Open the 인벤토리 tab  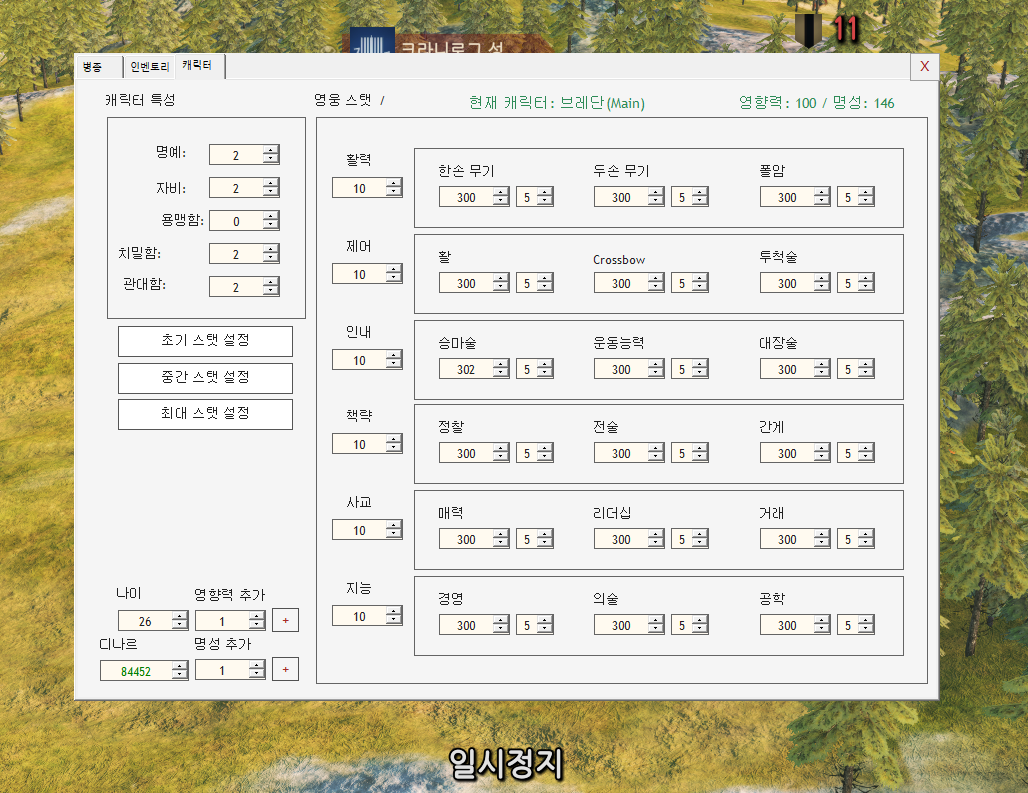pos(149,67)
